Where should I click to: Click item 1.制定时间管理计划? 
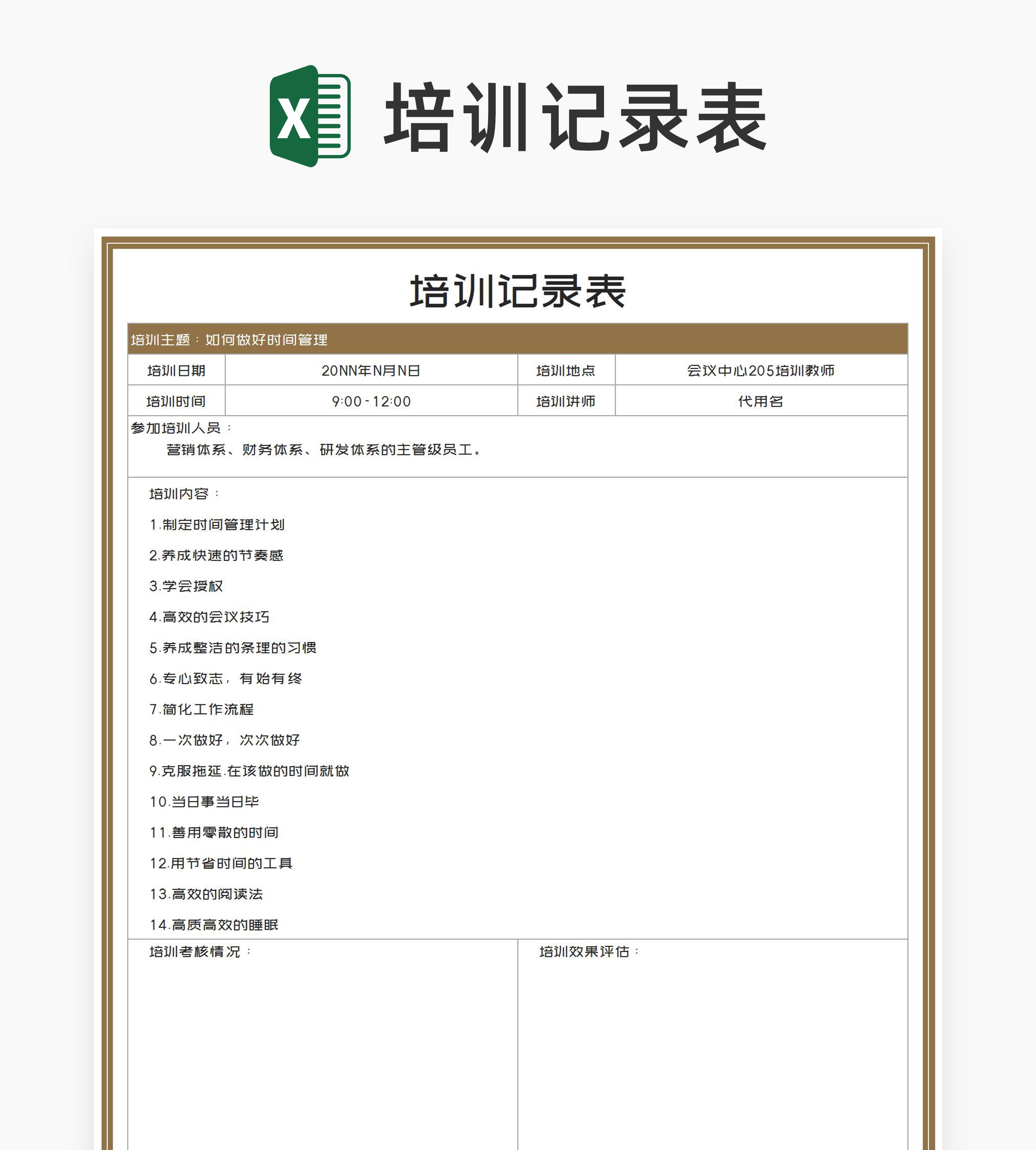coord(217,525)
